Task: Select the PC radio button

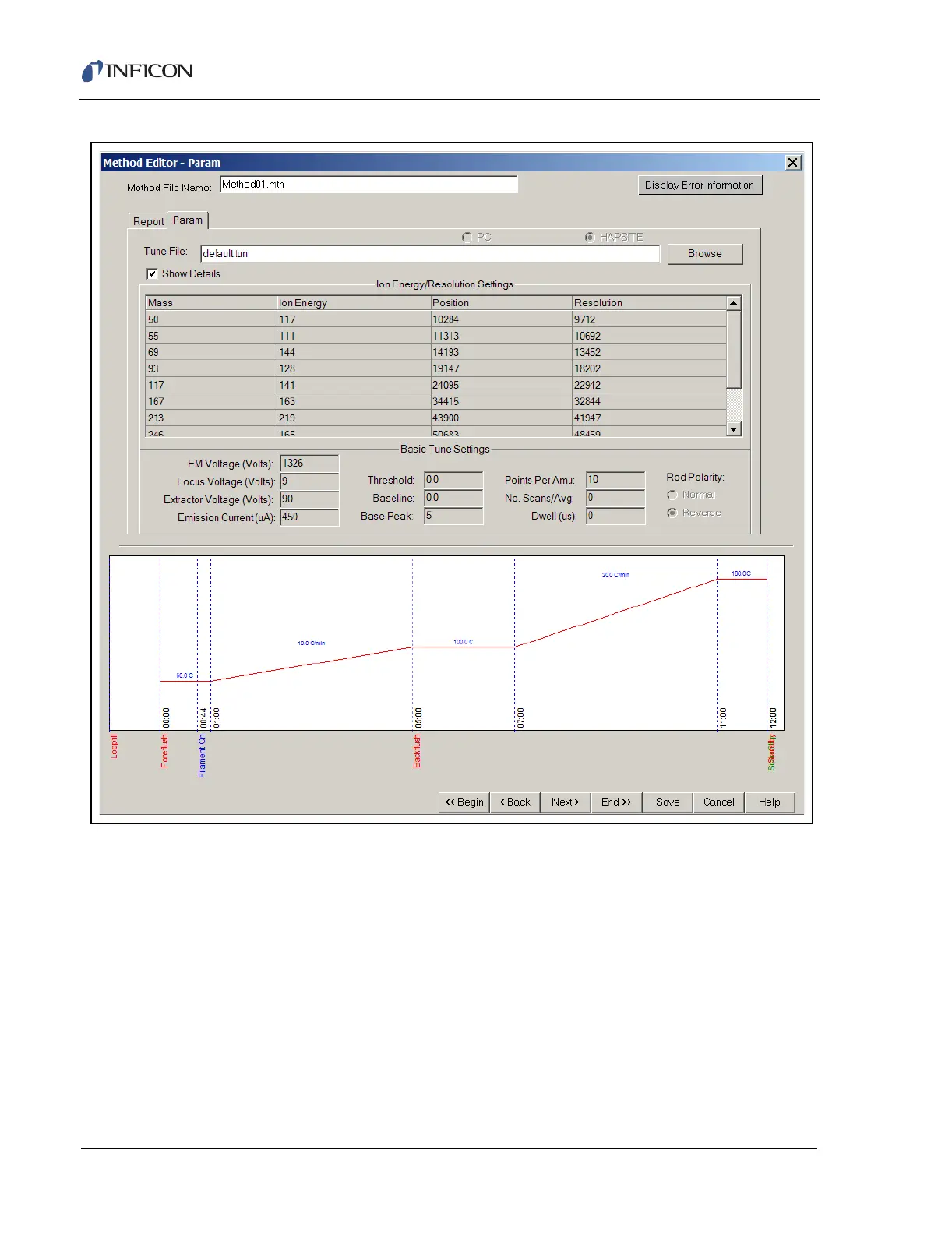Action: 467,237
